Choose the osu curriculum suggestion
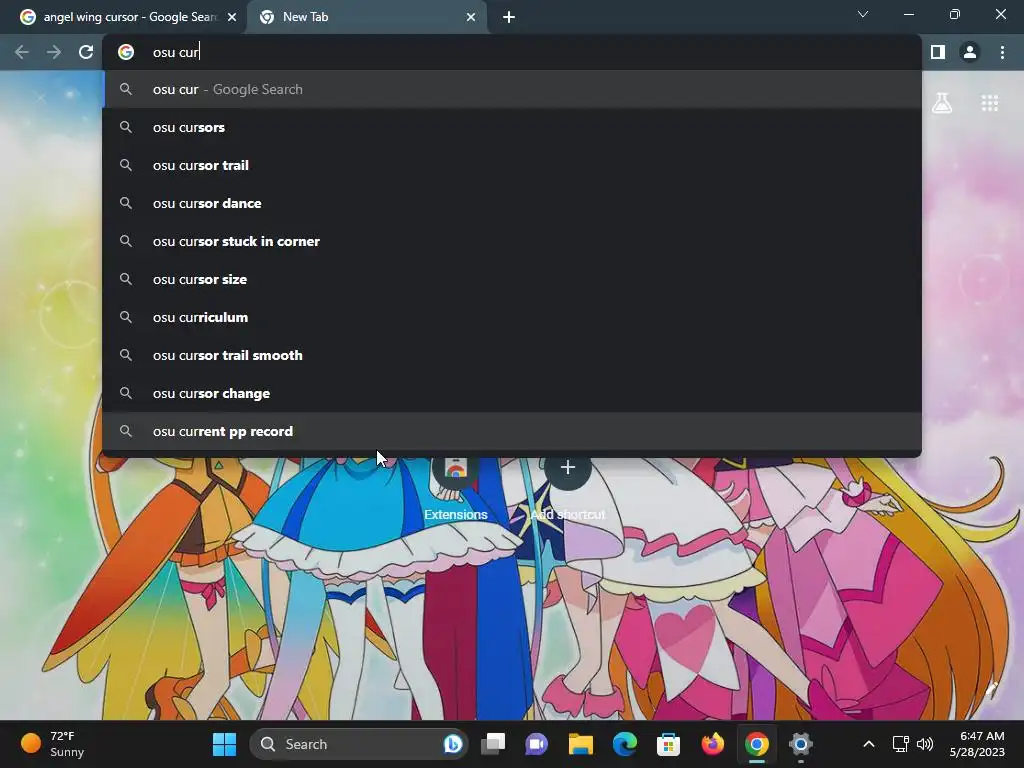This screenshot has height=768, width=1024. [x=513, y=317]
